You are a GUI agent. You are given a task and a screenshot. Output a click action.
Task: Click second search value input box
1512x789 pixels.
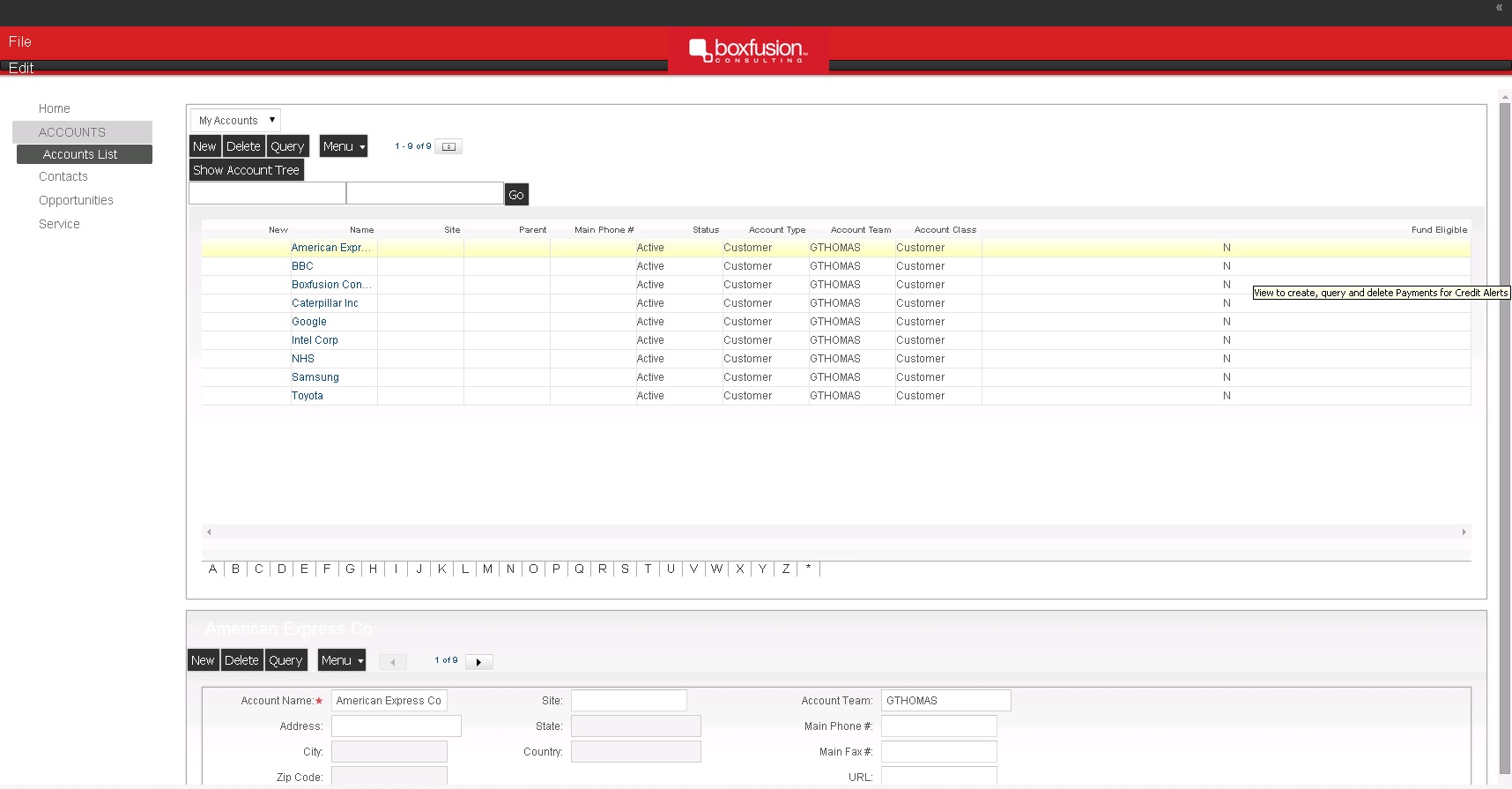[425, 193]
